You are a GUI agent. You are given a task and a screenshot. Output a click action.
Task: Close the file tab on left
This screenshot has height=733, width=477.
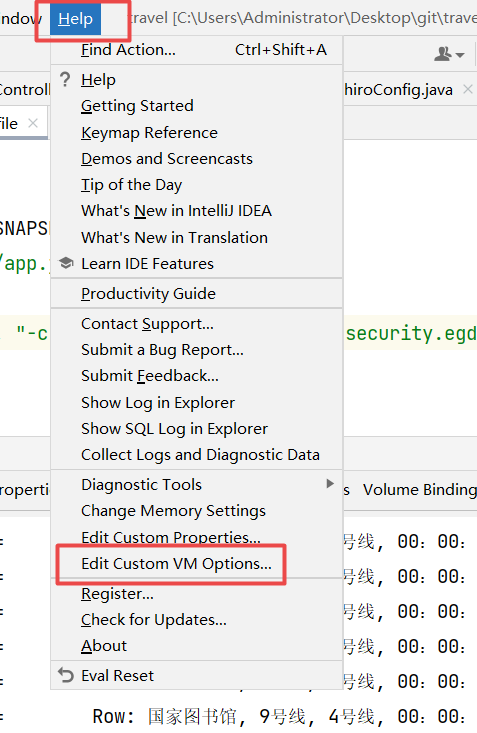(33, 123)
